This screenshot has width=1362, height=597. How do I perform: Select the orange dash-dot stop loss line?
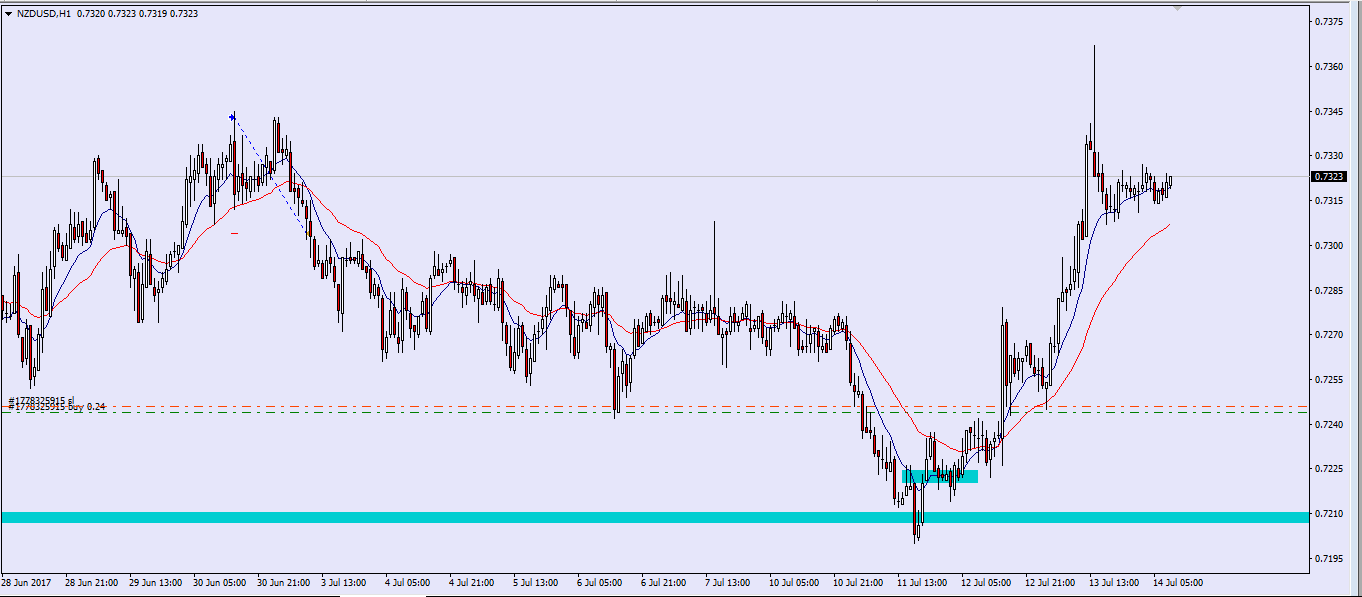coord(654,407)
